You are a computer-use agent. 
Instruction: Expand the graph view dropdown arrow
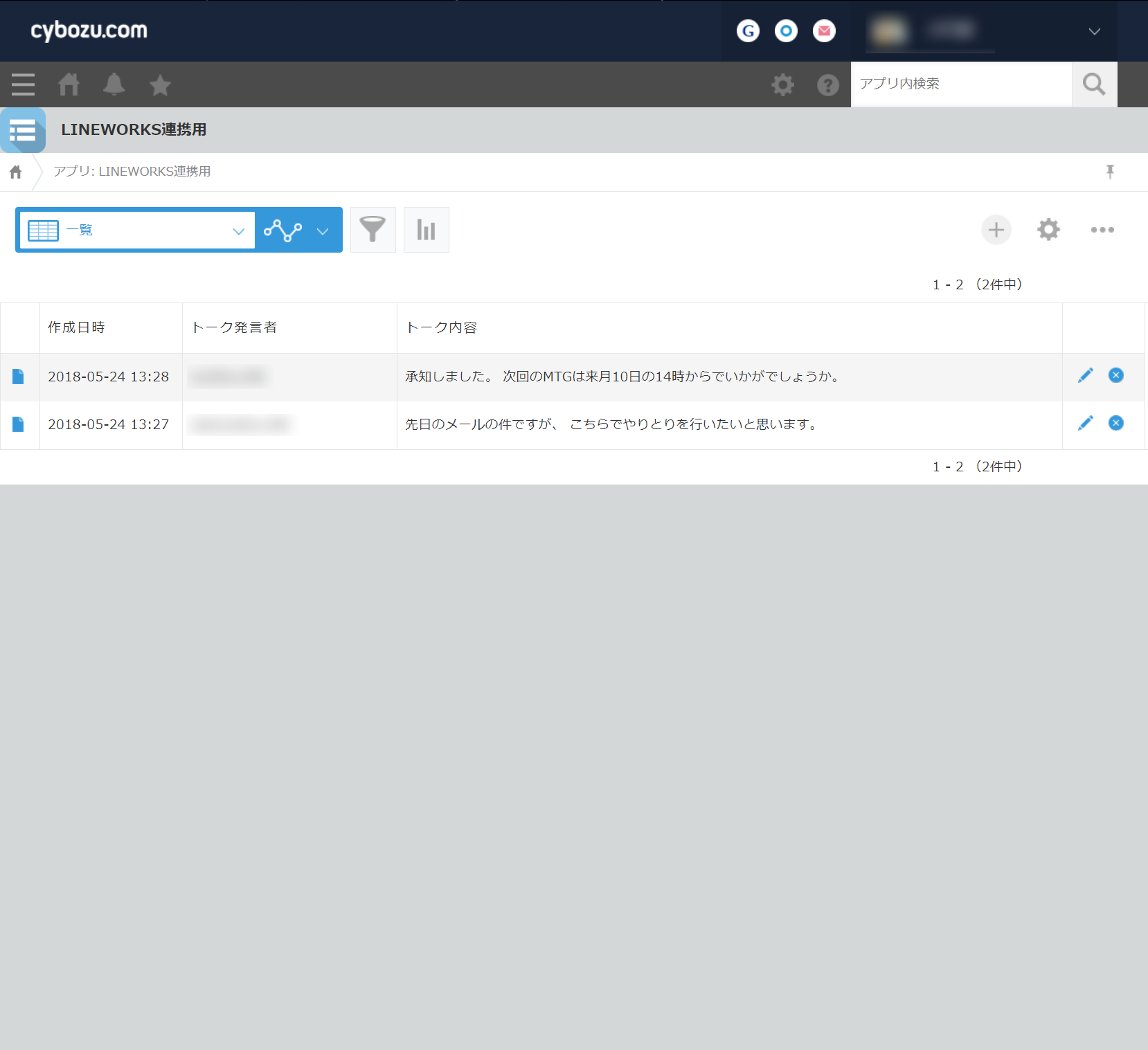(323, 230)
